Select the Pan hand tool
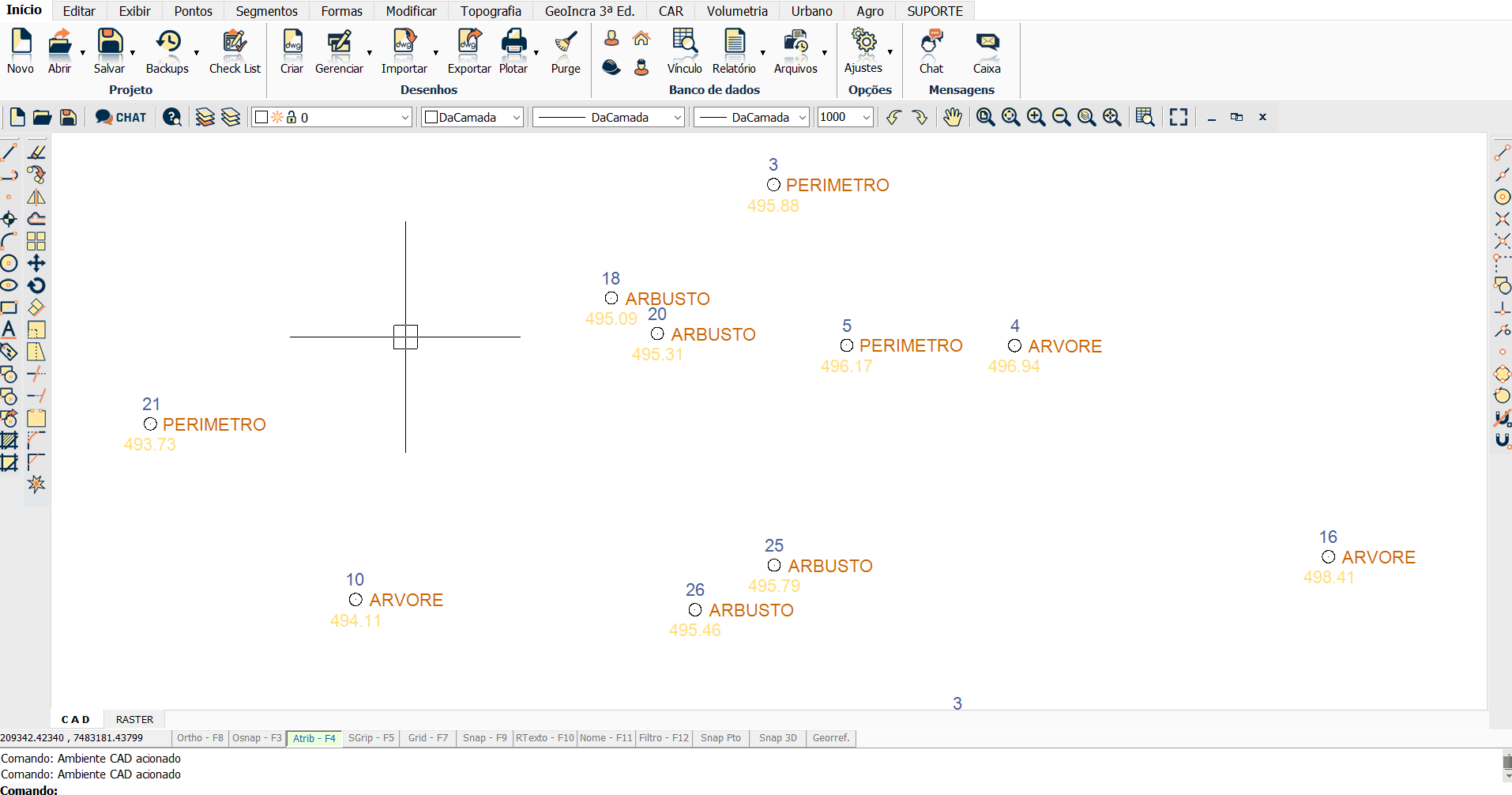1512x795 pixels. (x=953, y=117)
